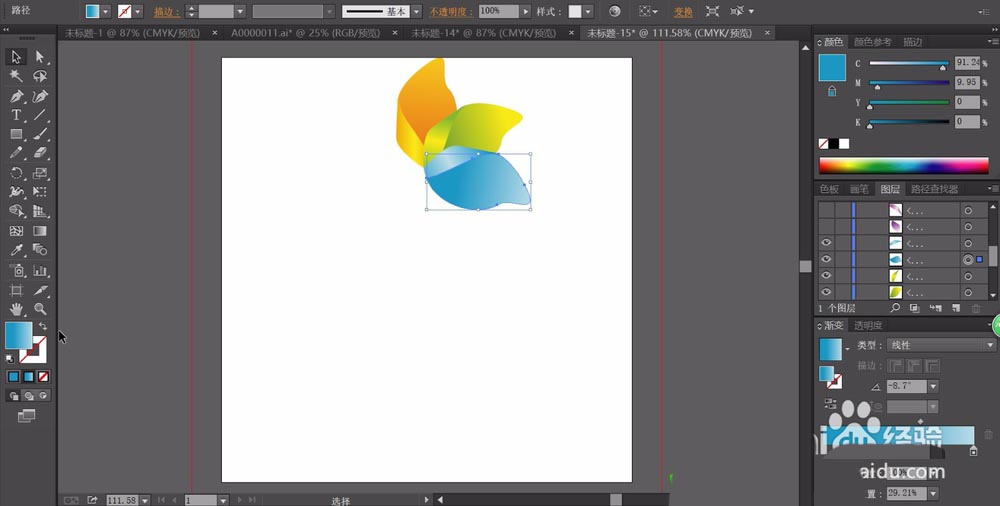The image size is (1000, 506).
Task: Open the stroke weight dropdown
Action: (240, 11)
